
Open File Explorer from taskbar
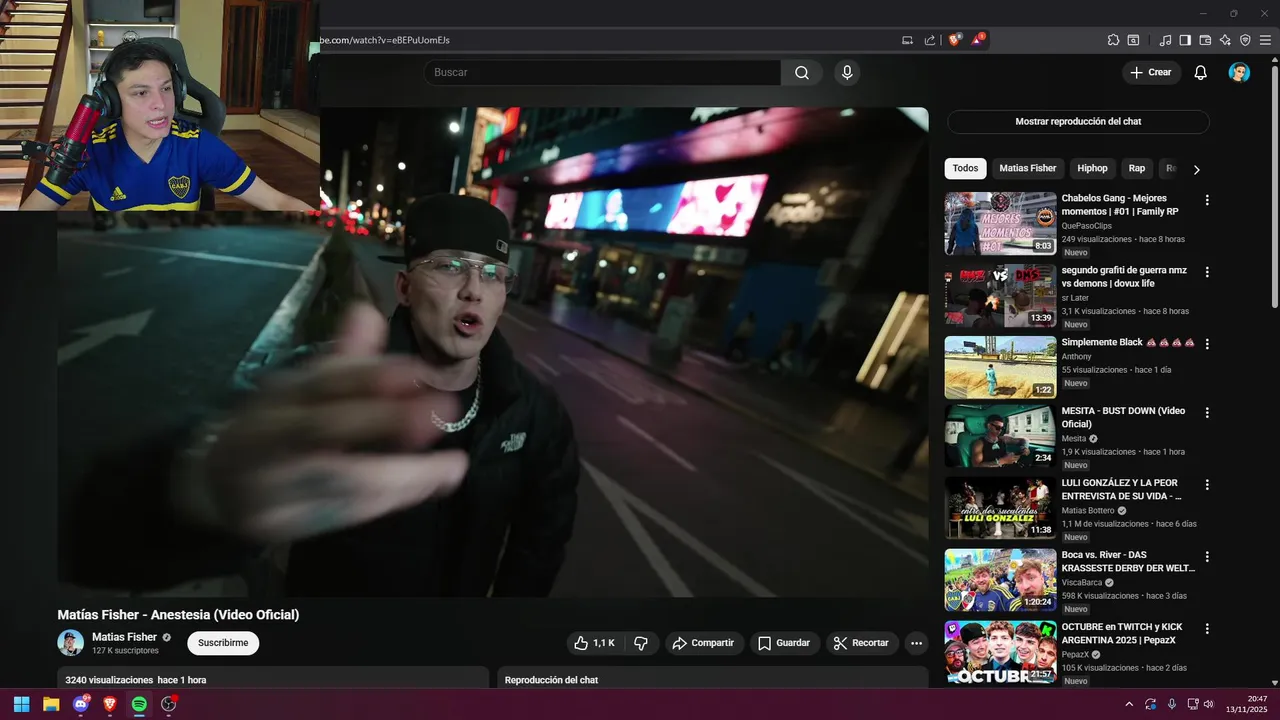point(51,704)
